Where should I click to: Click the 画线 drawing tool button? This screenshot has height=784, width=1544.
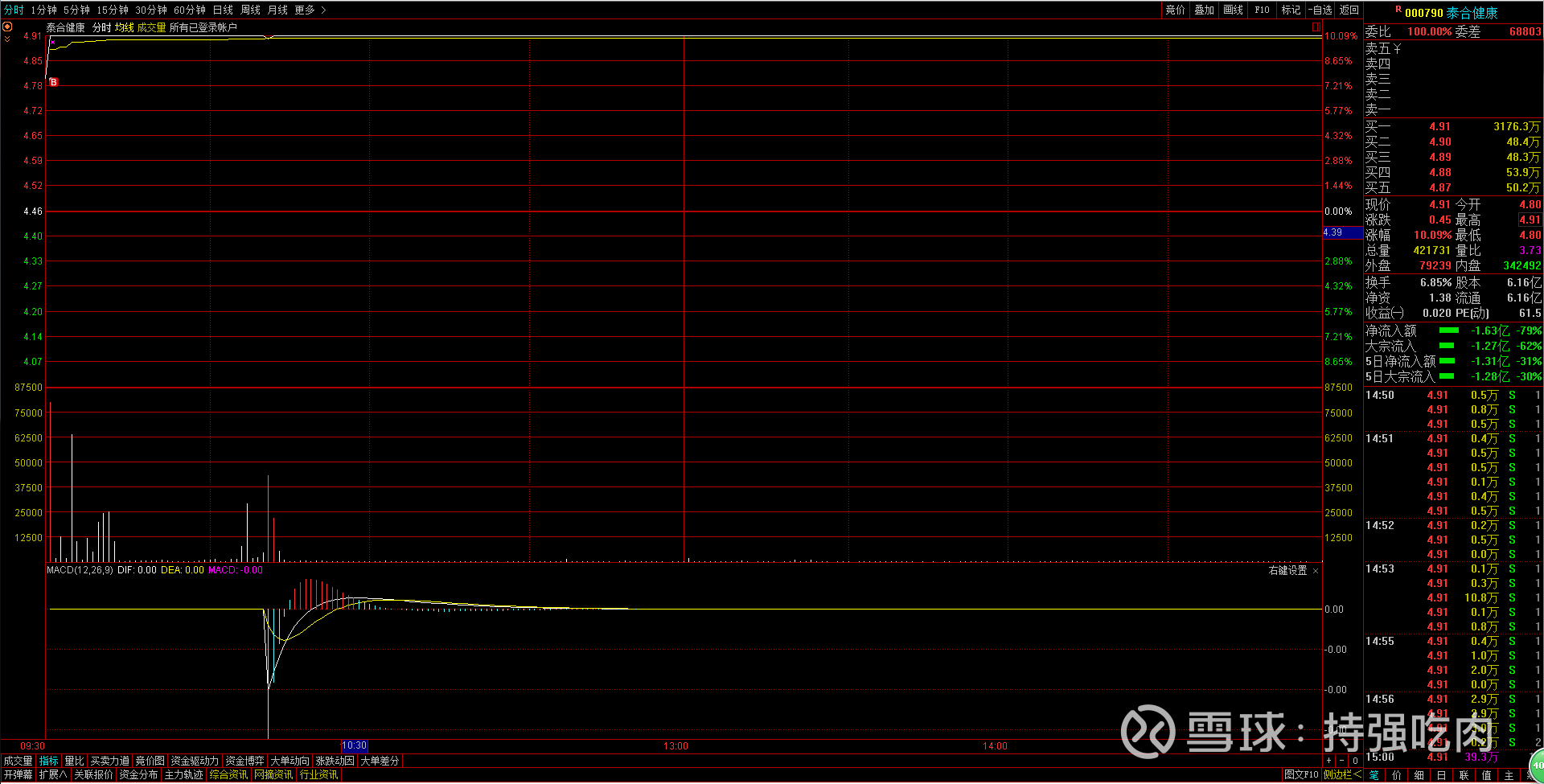click(1233, 10)
